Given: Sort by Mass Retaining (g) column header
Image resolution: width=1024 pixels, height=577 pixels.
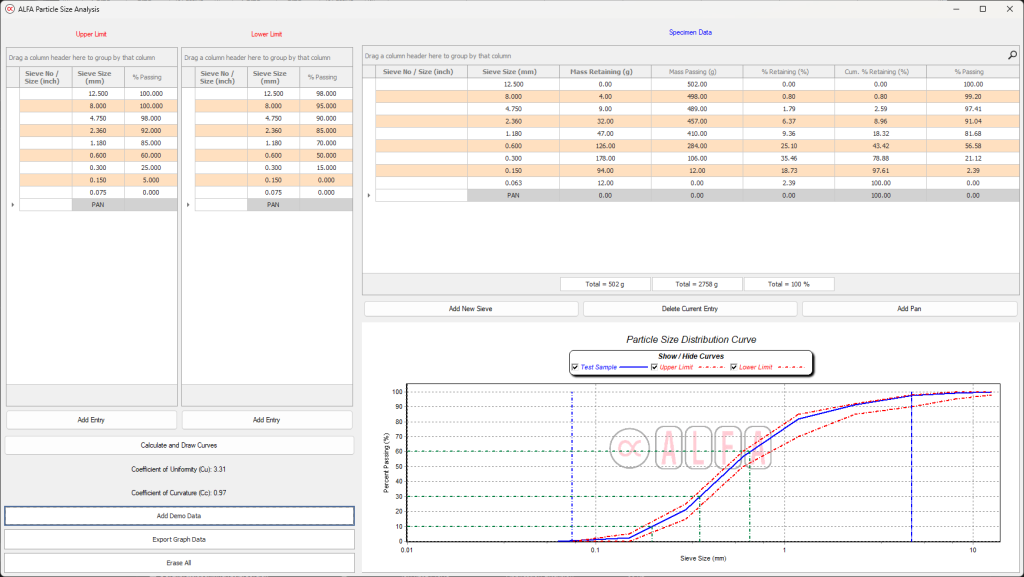Looking at the screenshot, I should 602,72.
